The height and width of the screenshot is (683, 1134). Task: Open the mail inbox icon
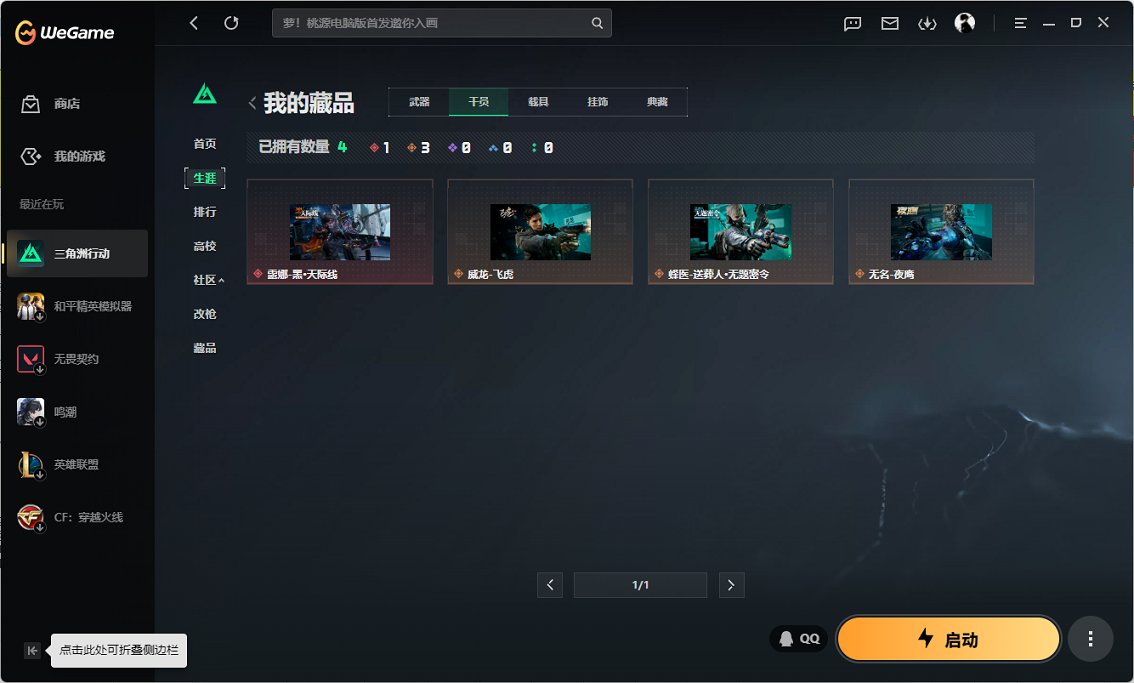pos(889,23)
